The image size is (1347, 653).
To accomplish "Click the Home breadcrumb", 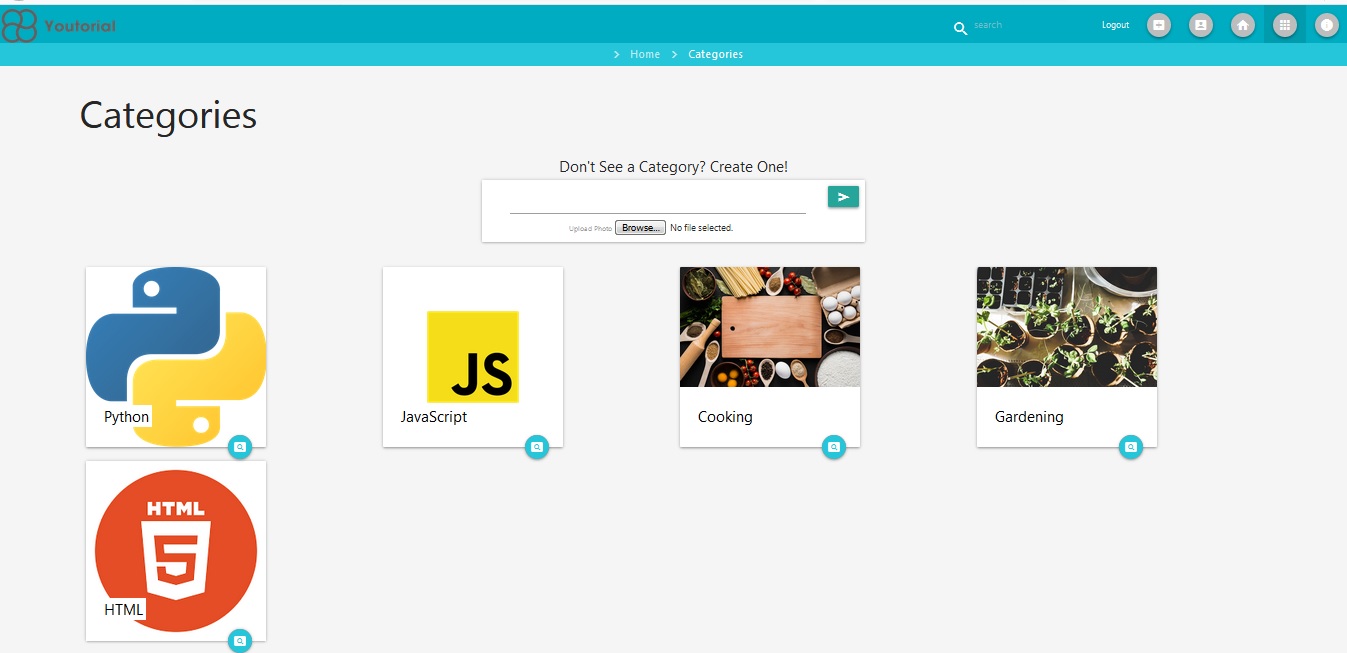I will [x=645, y=54].
